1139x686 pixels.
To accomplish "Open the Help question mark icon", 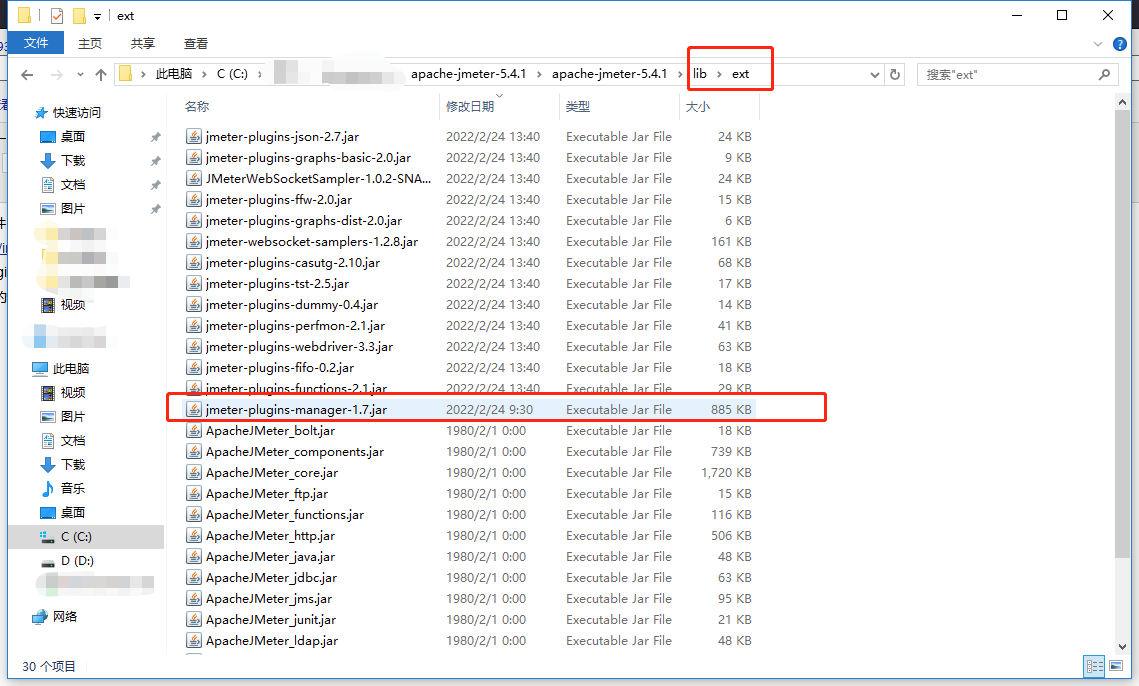I will 1119,44.
